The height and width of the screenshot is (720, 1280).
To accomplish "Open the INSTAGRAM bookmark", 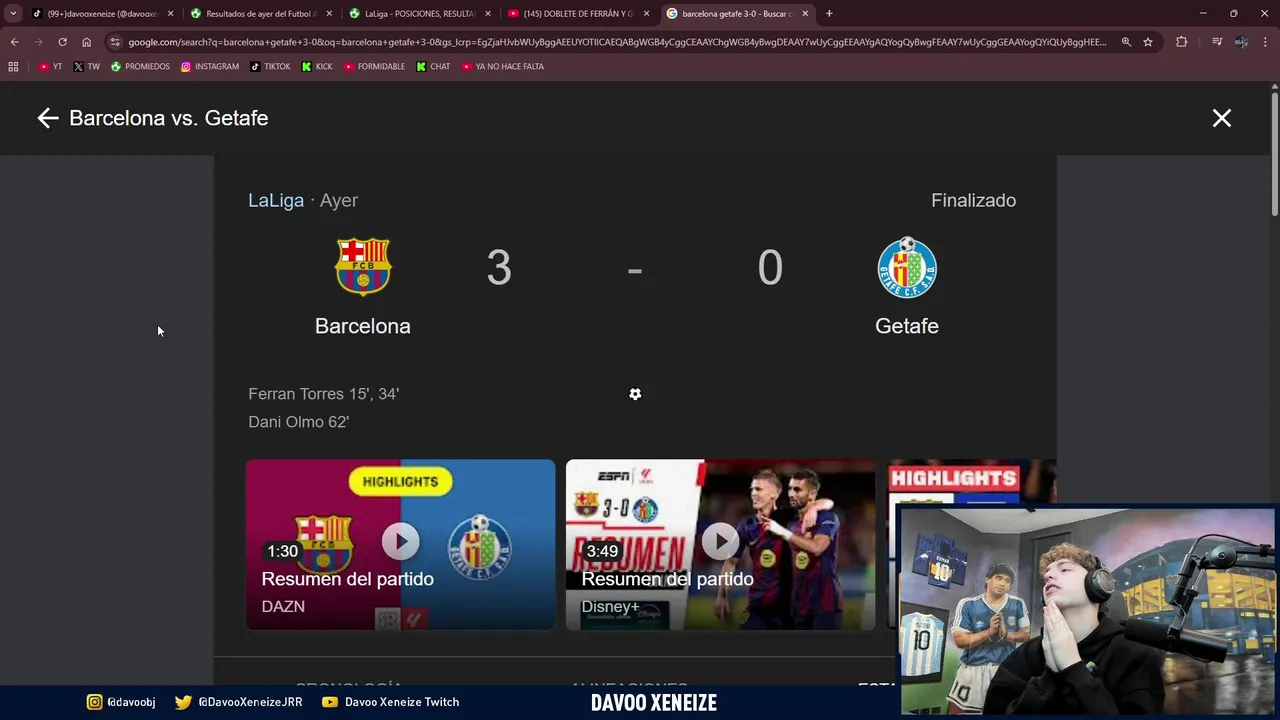I will [x=210, y=67].
